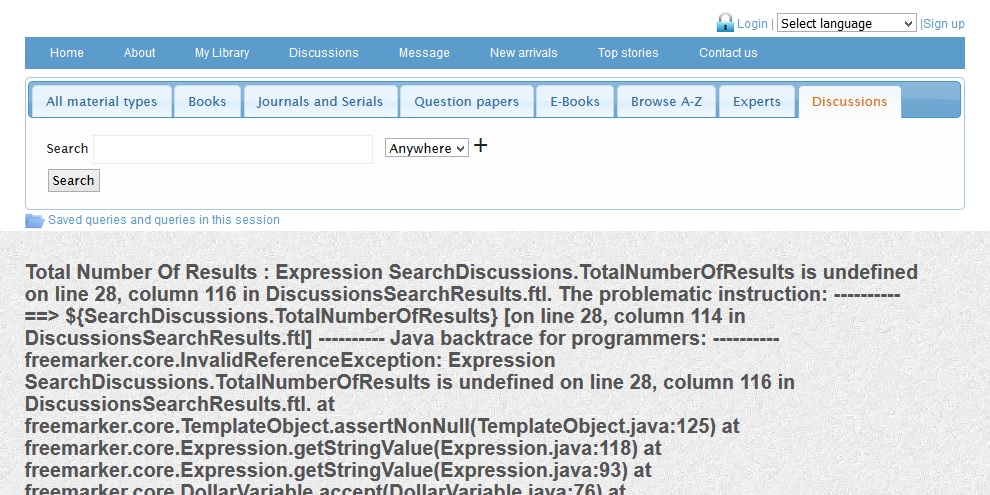Screen dimensions: 990x495
Task: Select the Journals and Serials tab
Action: (320, 102)
